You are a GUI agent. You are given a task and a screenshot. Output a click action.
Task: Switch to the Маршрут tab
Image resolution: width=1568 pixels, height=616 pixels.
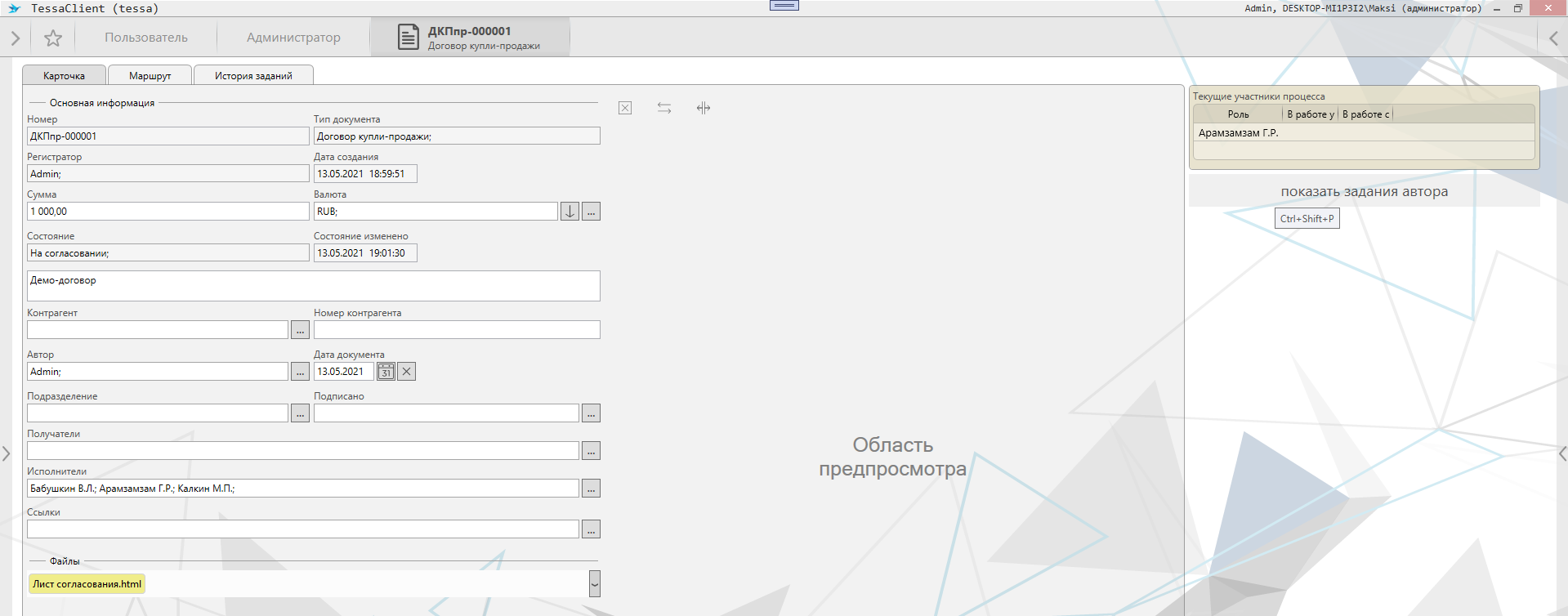coord(150,76)
